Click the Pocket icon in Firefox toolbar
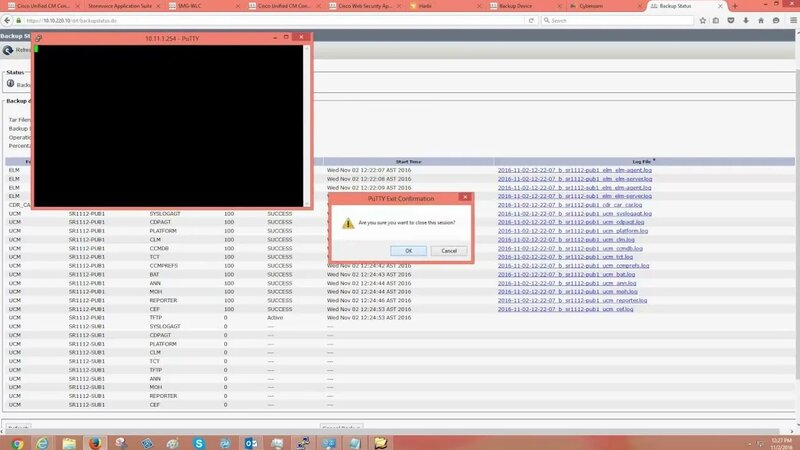The image size is (800, 450). 731,20
